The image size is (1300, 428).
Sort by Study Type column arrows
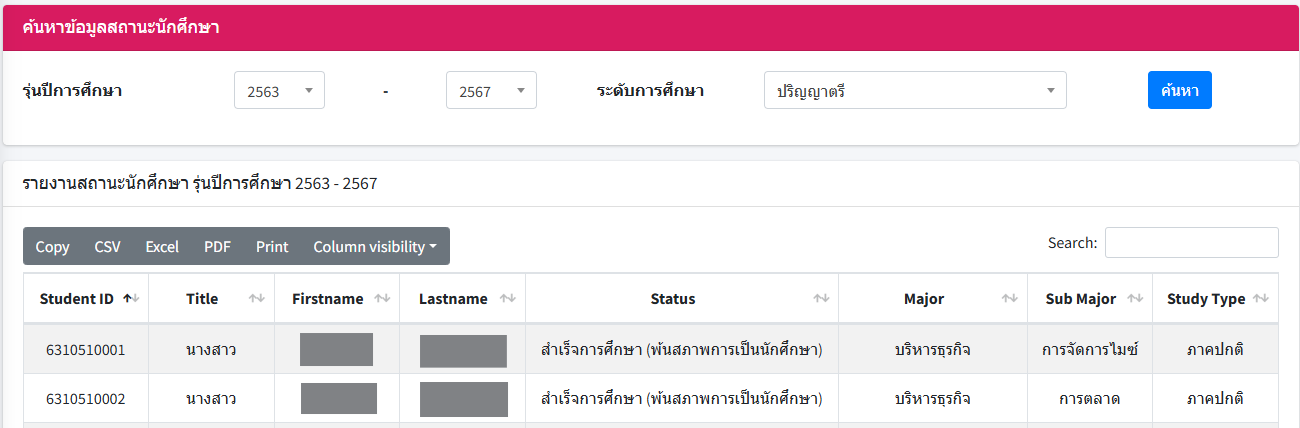pyautogui.click(x=1260, y=299)
